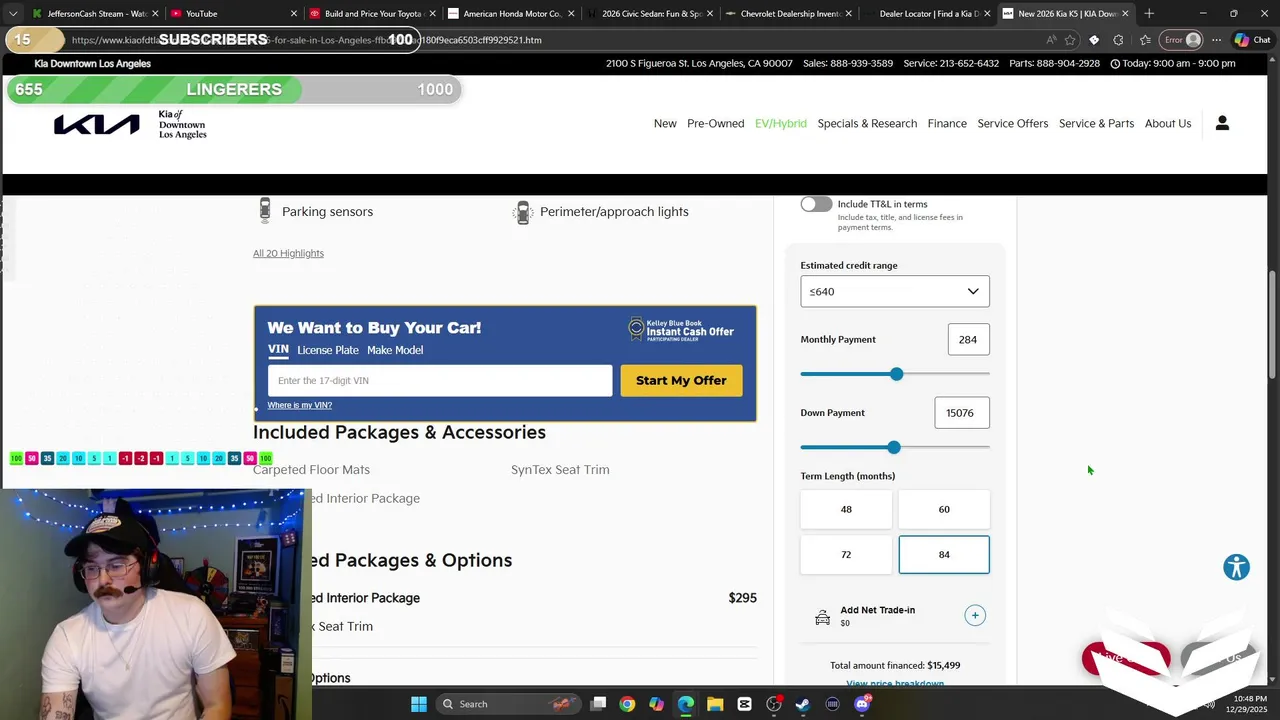
Task: Click the favorites star icon in address bar
Action: point(1070,40)
